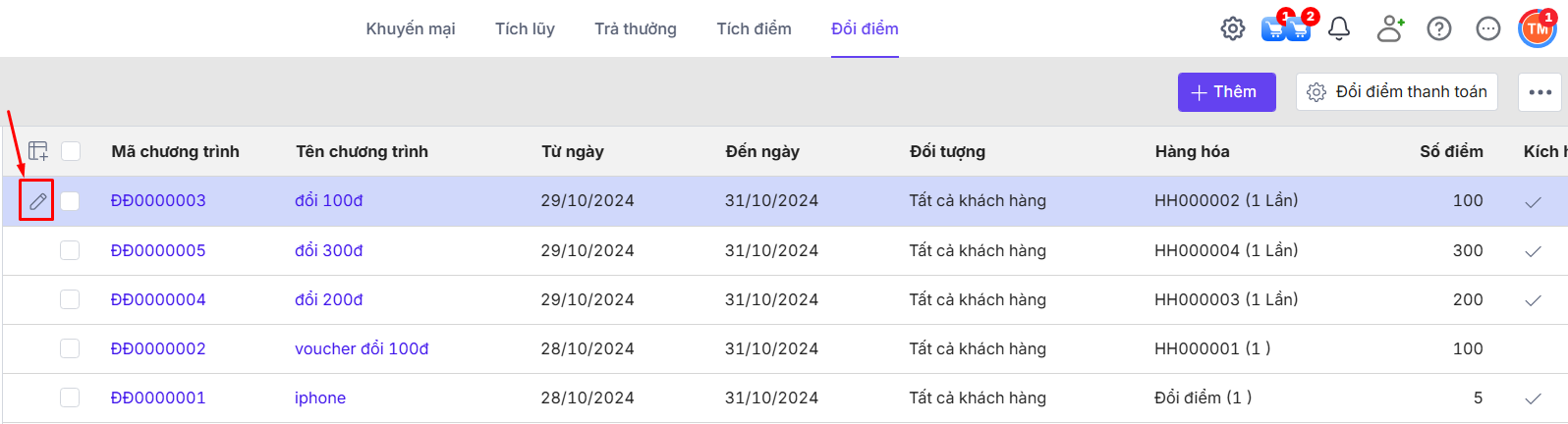Open the help question mark icon
Viewport: 1568px width, 424px height.
[x=1438, y=28]
